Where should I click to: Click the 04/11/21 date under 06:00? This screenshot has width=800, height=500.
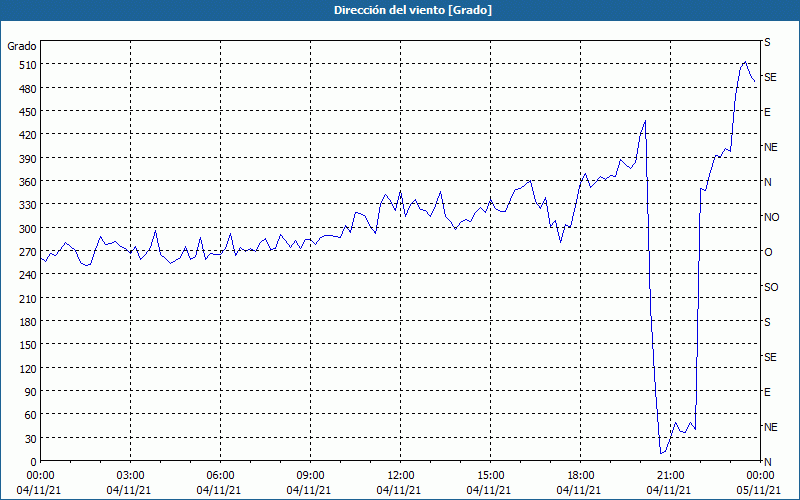(x=219, y=490)
